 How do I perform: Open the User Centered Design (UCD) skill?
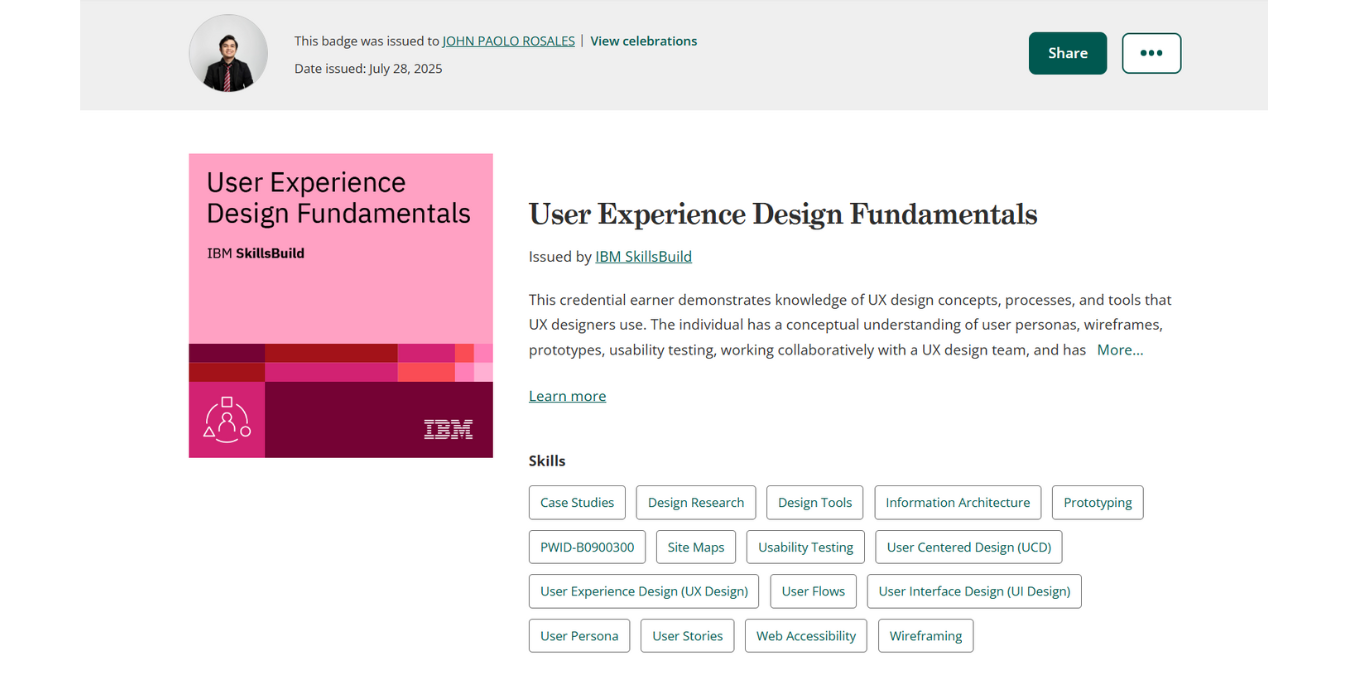(x=968, y=547)
